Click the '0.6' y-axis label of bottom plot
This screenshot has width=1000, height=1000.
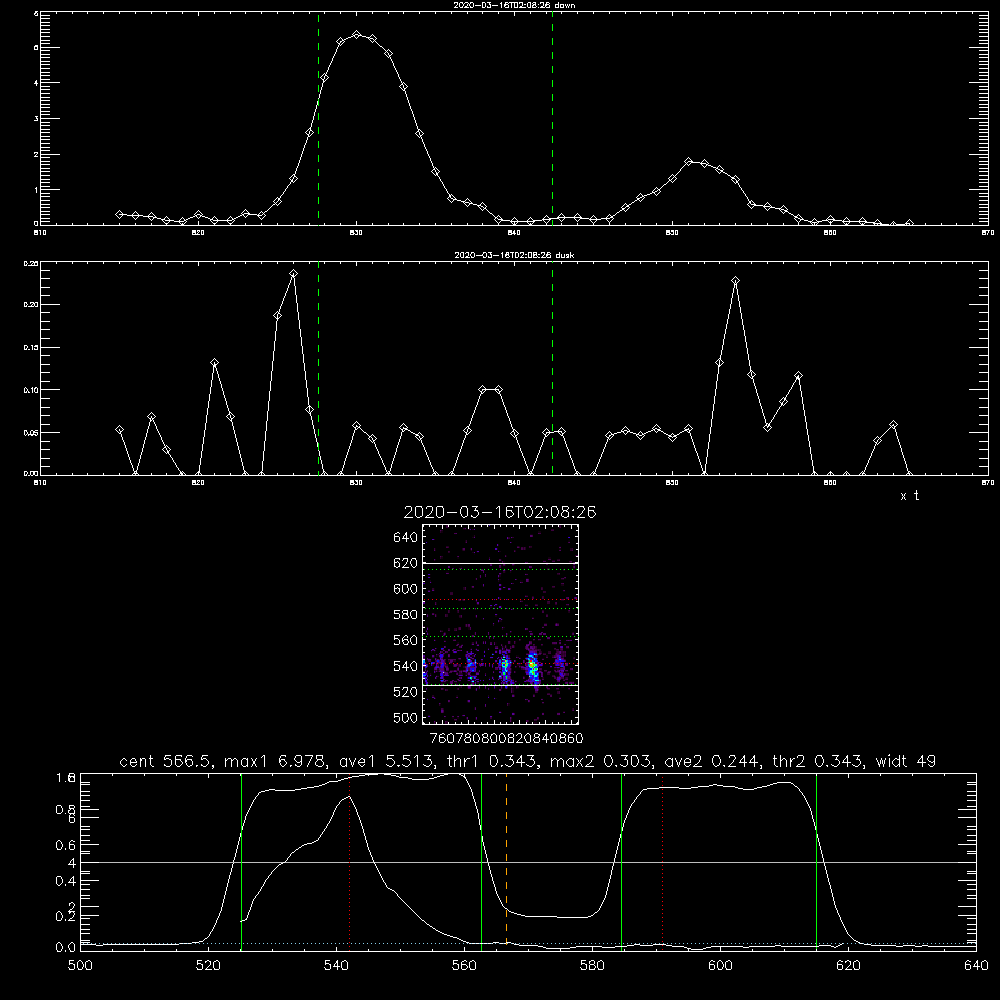tap(66, 845)
